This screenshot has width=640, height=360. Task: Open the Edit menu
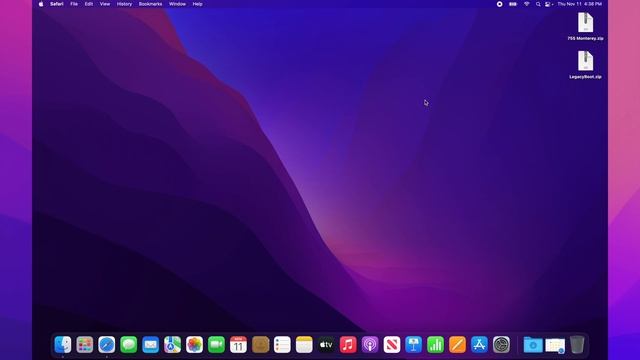coord(89,4)
